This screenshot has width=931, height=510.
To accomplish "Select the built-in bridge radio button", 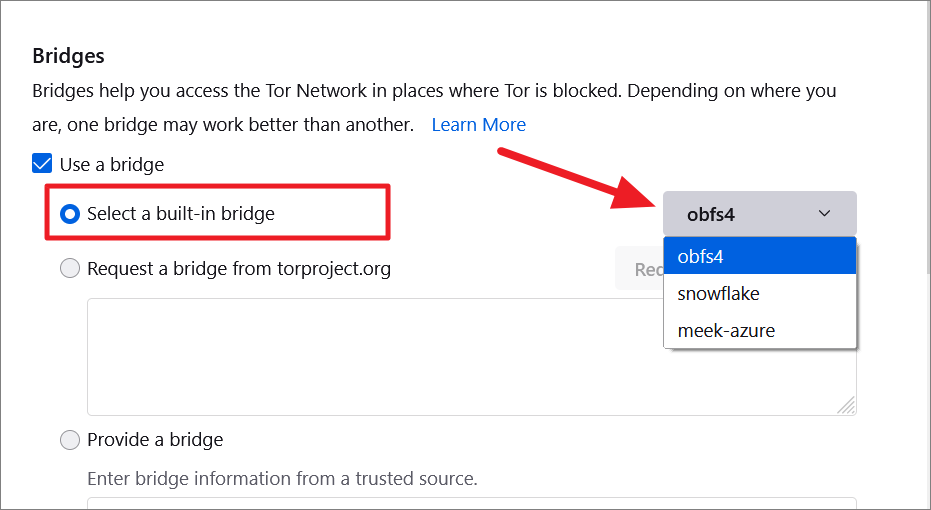I will coord(70,214).
